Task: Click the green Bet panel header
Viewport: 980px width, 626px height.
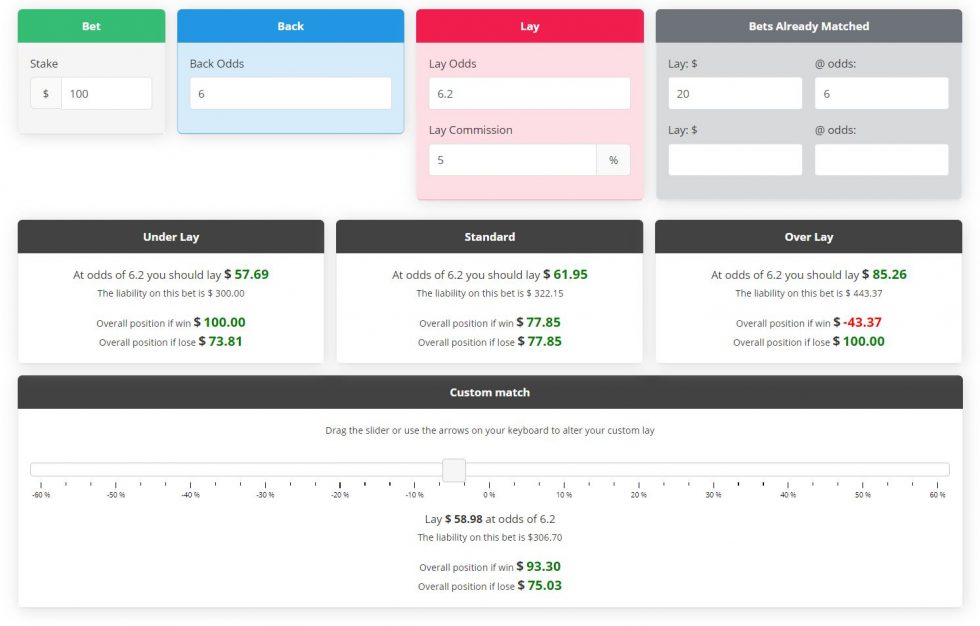Action: [91, 26]
